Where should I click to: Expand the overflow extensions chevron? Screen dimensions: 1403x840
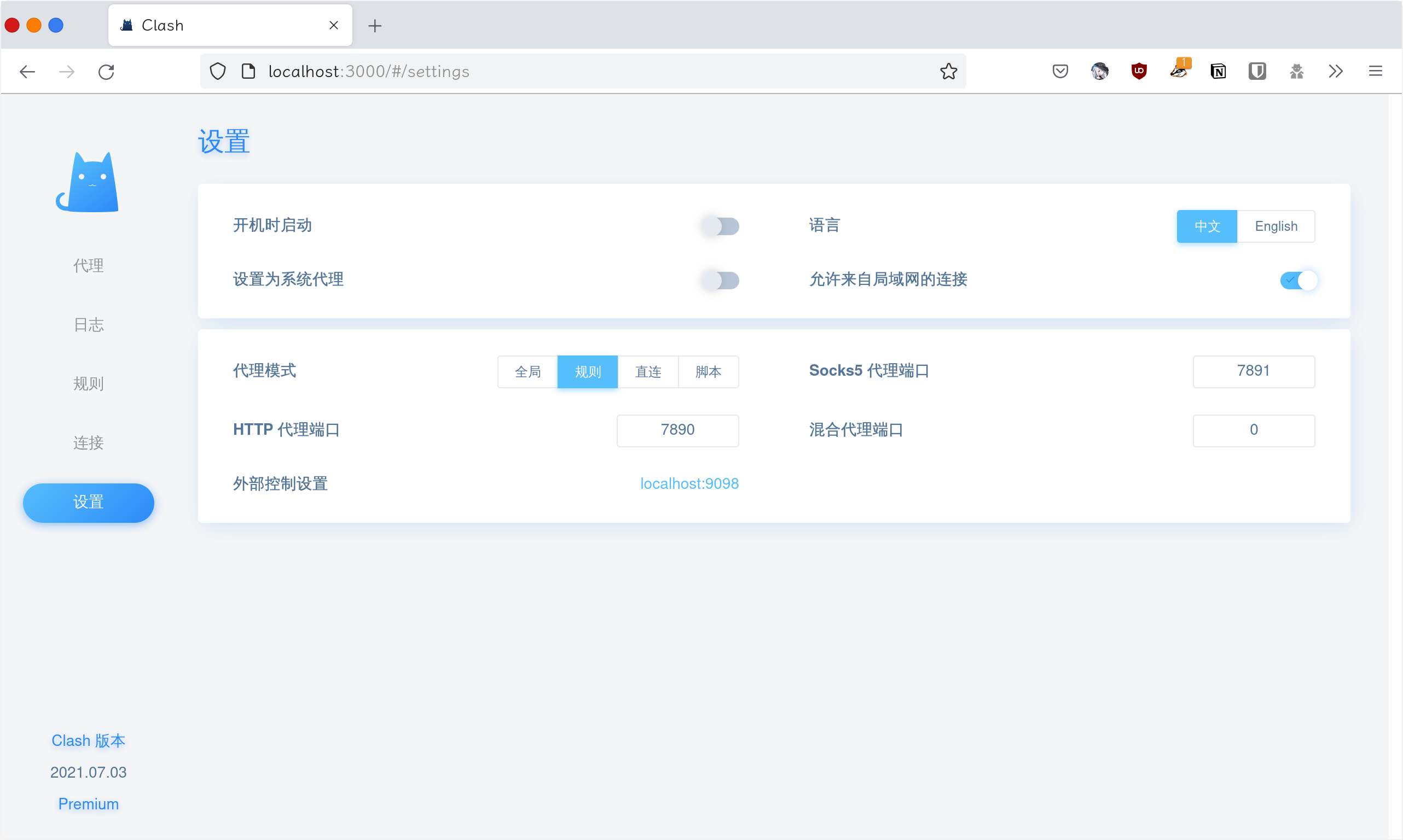coord(1336,71)
